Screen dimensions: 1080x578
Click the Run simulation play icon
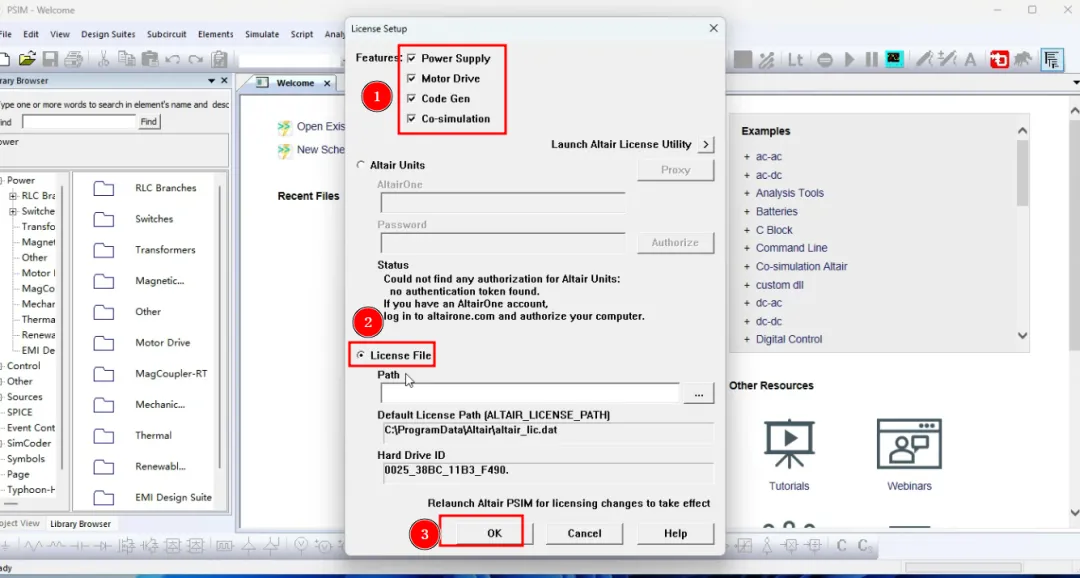coord(849,60)
